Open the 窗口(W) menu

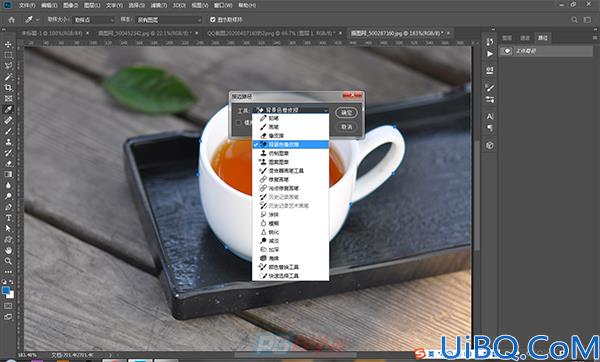pos(223,5)
